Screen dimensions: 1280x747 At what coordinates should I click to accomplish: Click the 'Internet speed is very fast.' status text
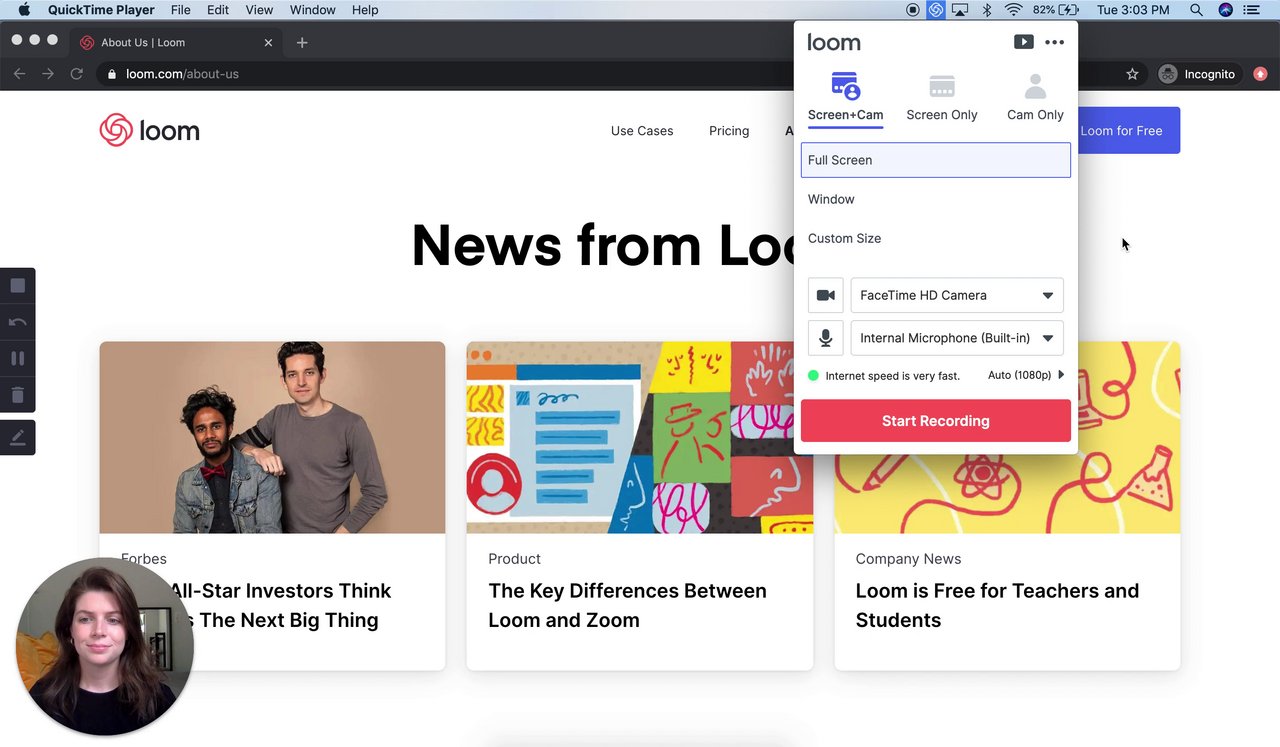coord(892,376)
